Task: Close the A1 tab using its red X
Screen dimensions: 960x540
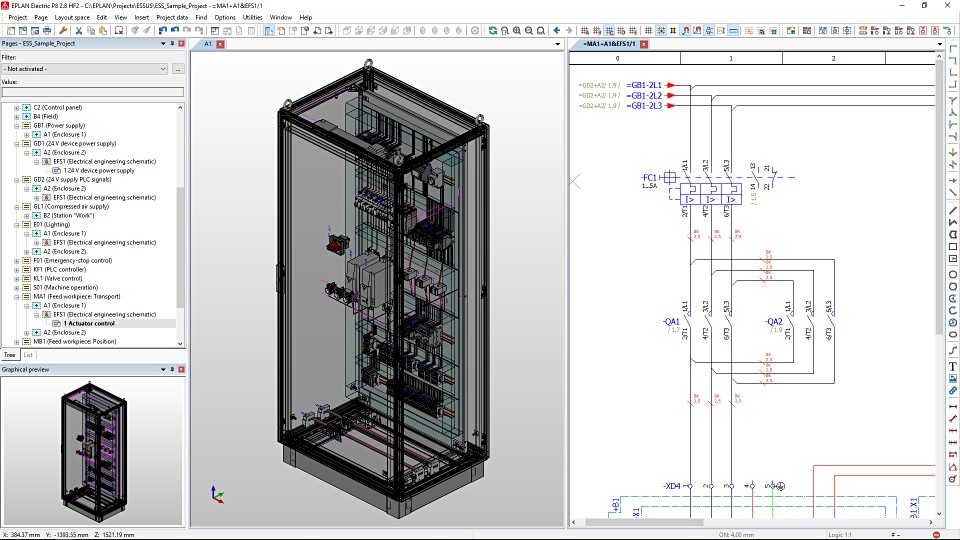Action: [x=220, y=44]
